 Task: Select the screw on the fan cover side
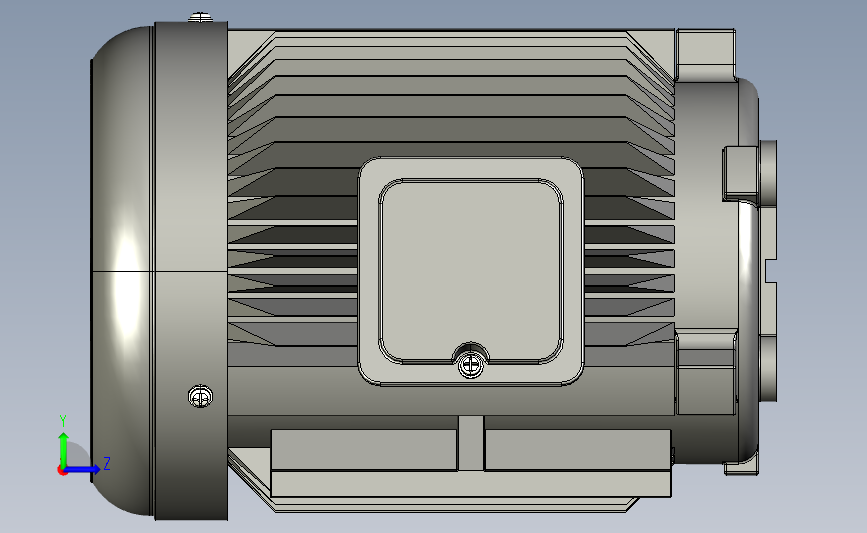pos(200,396)
